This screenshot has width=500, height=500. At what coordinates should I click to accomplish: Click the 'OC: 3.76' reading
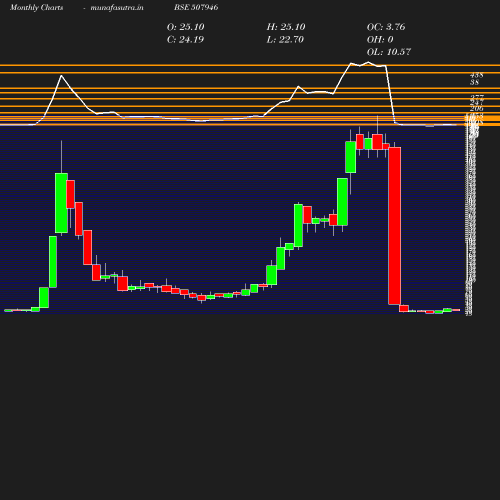click(386, 27)
